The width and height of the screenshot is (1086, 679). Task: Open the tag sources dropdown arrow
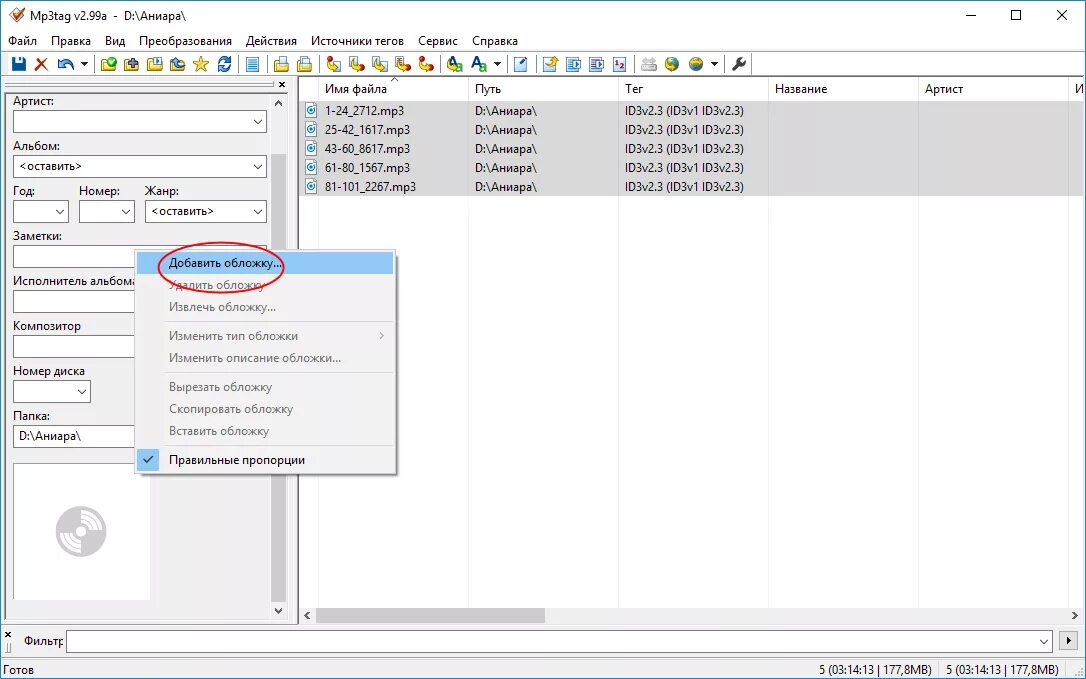click(714, 64)
